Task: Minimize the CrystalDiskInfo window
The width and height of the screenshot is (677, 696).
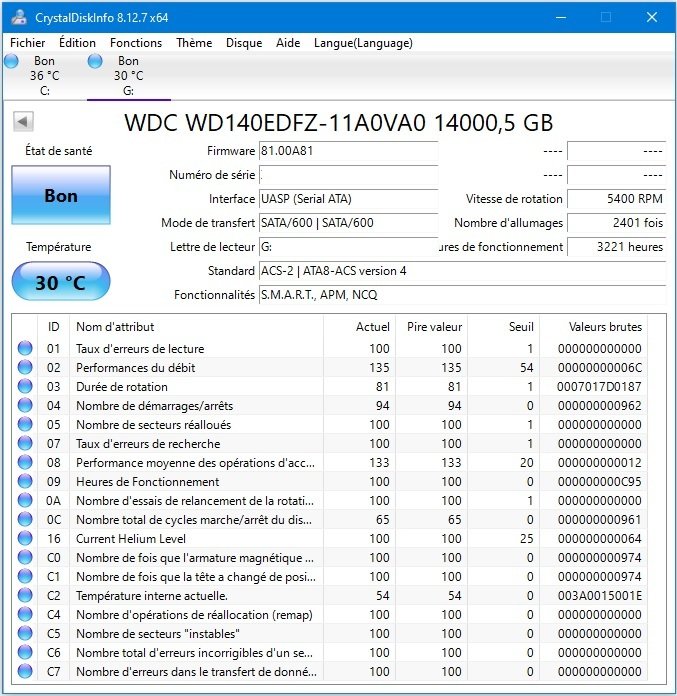Action: (x=561, y=17)
